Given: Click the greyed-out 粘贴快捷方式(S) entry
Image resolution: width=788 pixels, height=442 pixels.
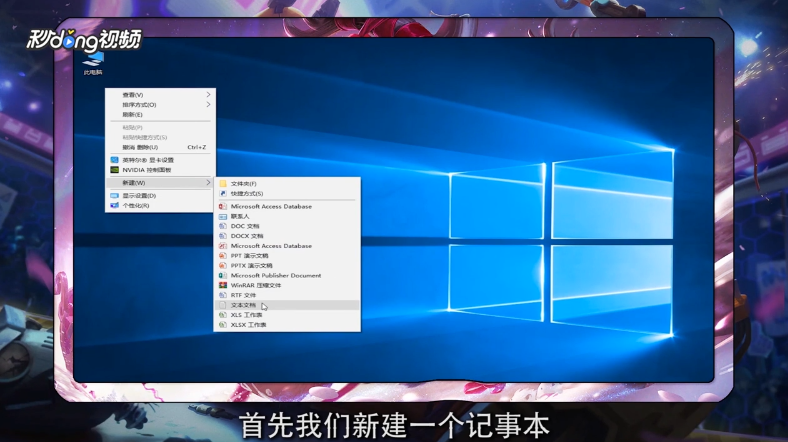Looking at the screenshot, I should pos(145,137).
